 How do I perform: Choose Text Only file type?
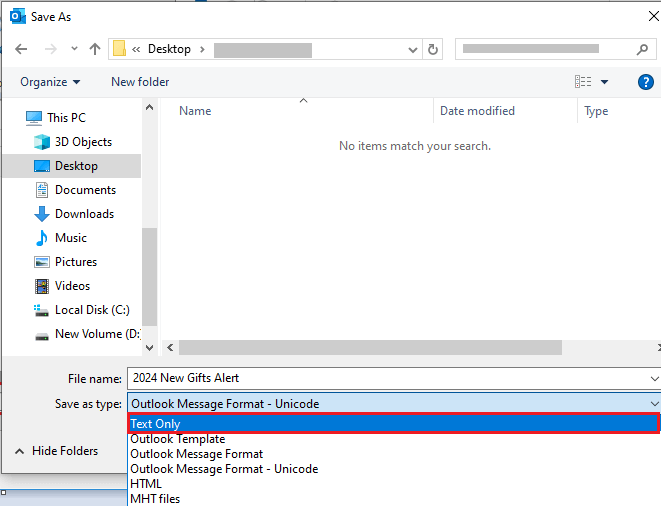[393, 423]
